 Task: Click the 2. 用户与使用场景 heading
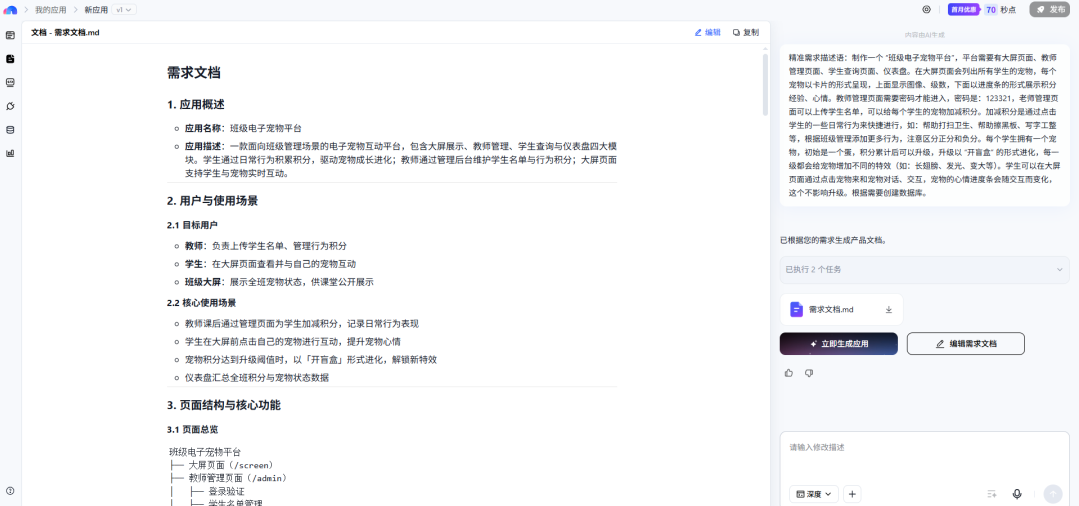click(213, 201)
